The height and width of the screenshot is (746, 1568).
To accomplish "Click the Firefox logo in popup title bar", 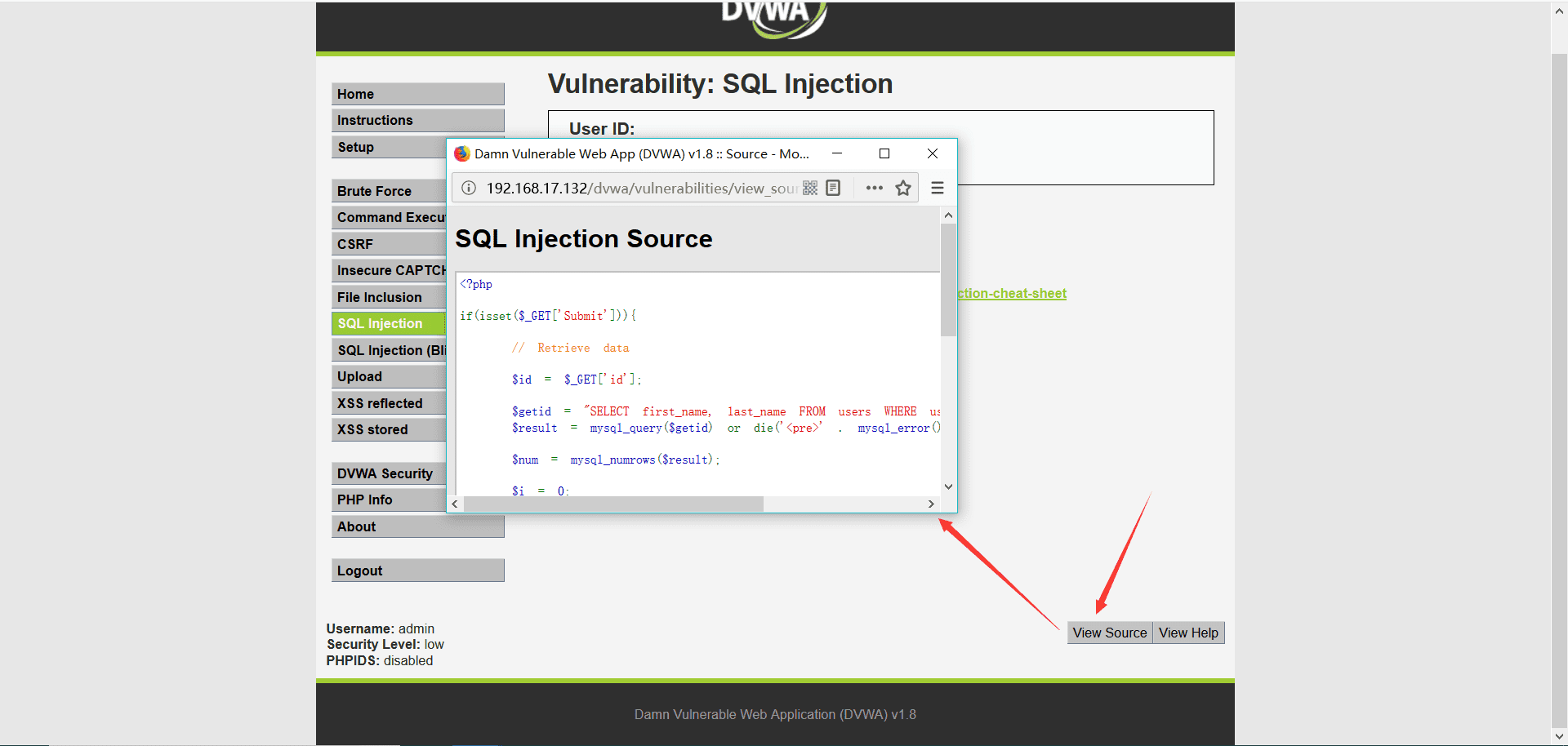I will [x=462, y=153].
